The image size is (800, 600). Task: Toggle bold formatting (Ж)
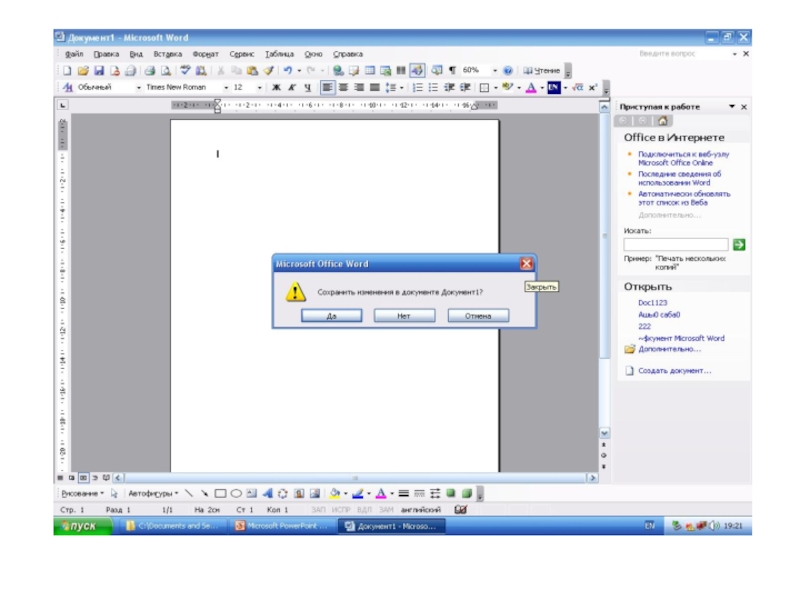(276, 87)
